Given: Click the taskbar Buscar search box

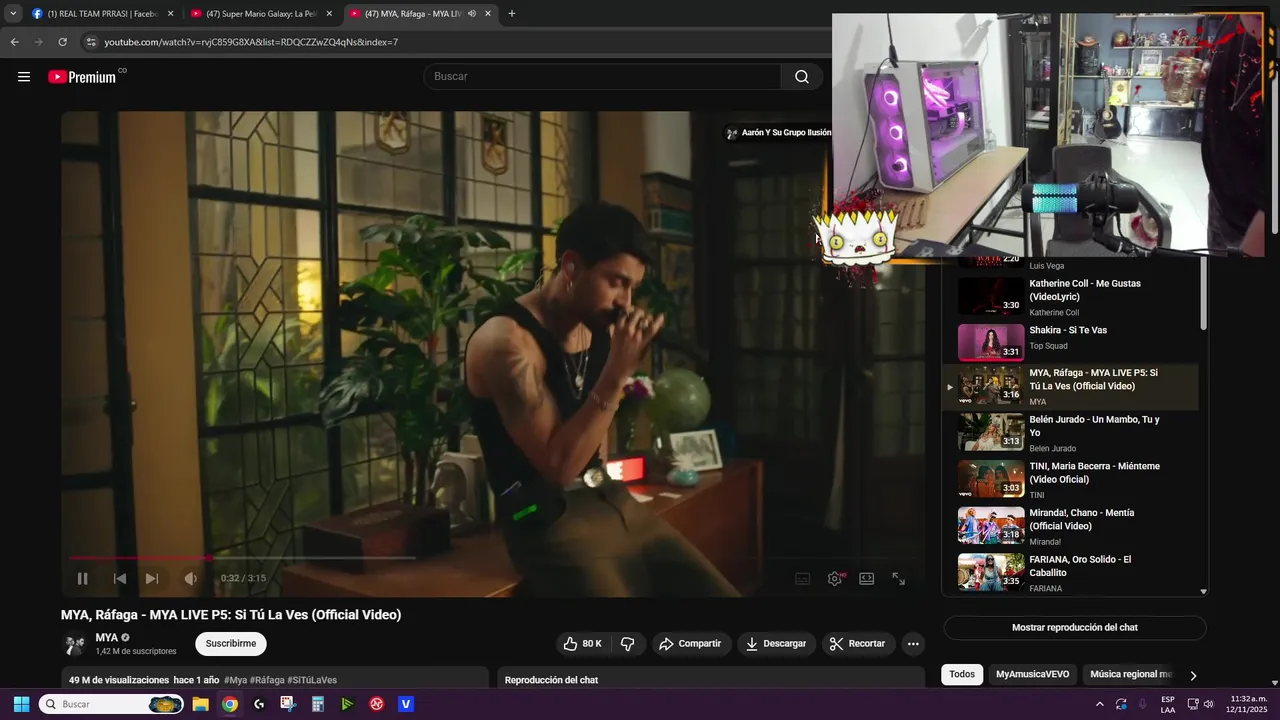Looking at the screenshot, I should click(x=112, y=704).
